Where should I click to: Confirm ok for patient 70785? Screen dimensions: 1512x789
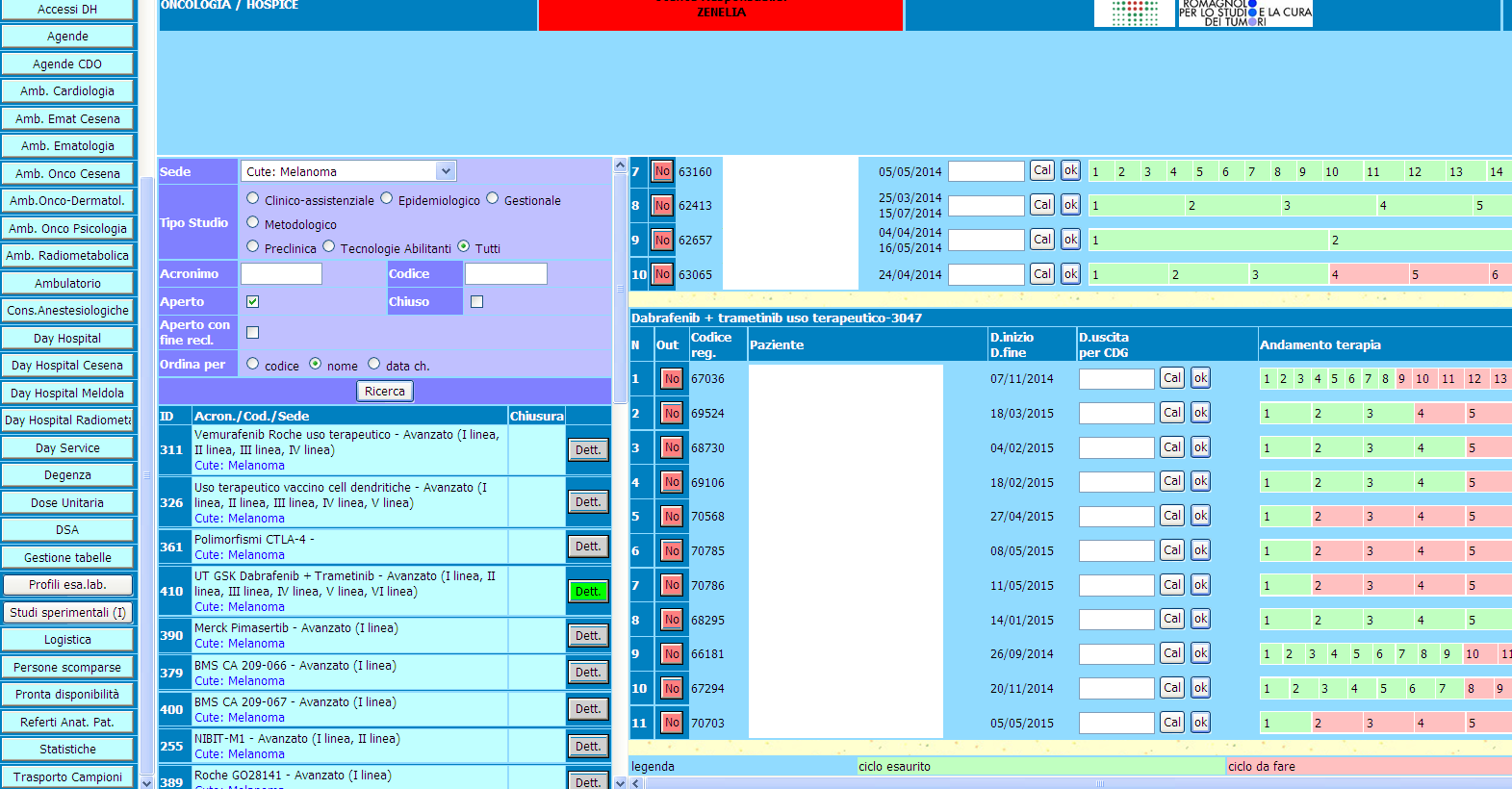(1200, 550)
